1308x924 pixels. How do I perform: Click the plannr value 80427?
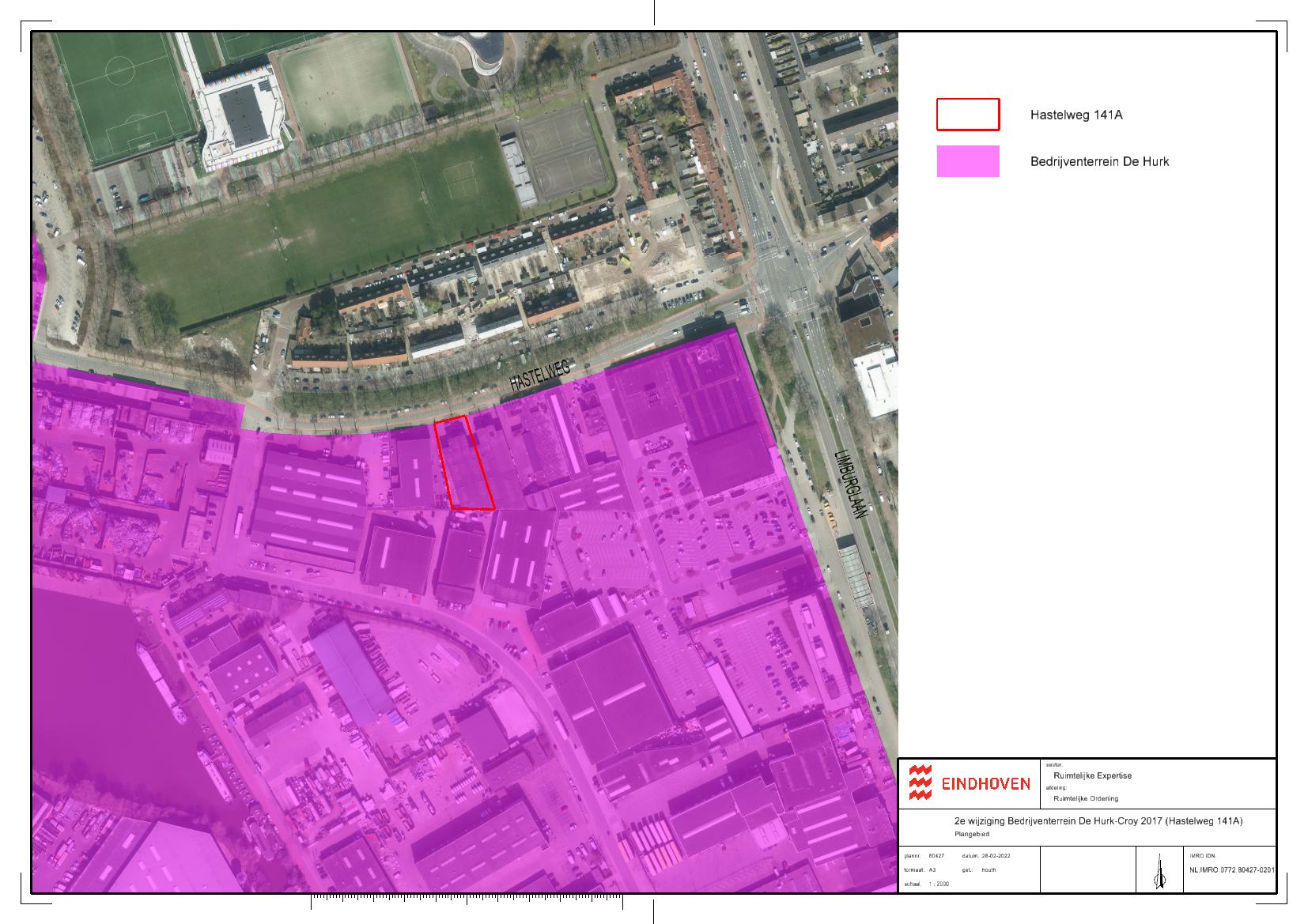pyautogui.click(x=936, y=856)
